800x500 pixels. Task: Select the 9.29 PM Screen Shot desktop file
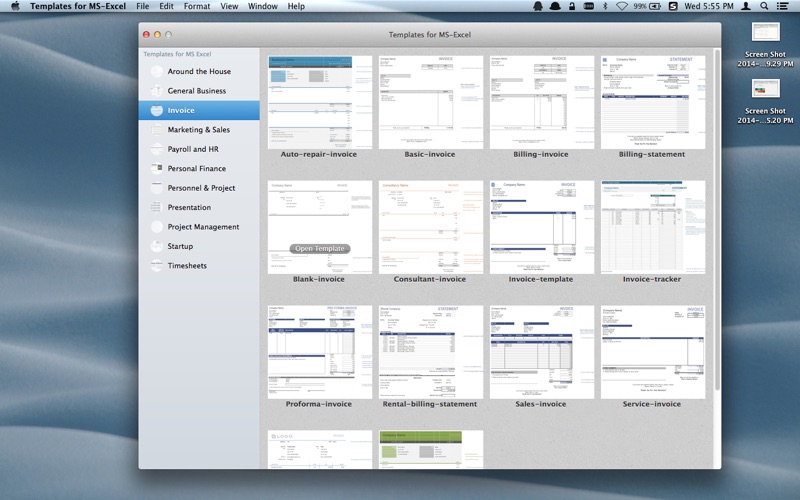765,45
